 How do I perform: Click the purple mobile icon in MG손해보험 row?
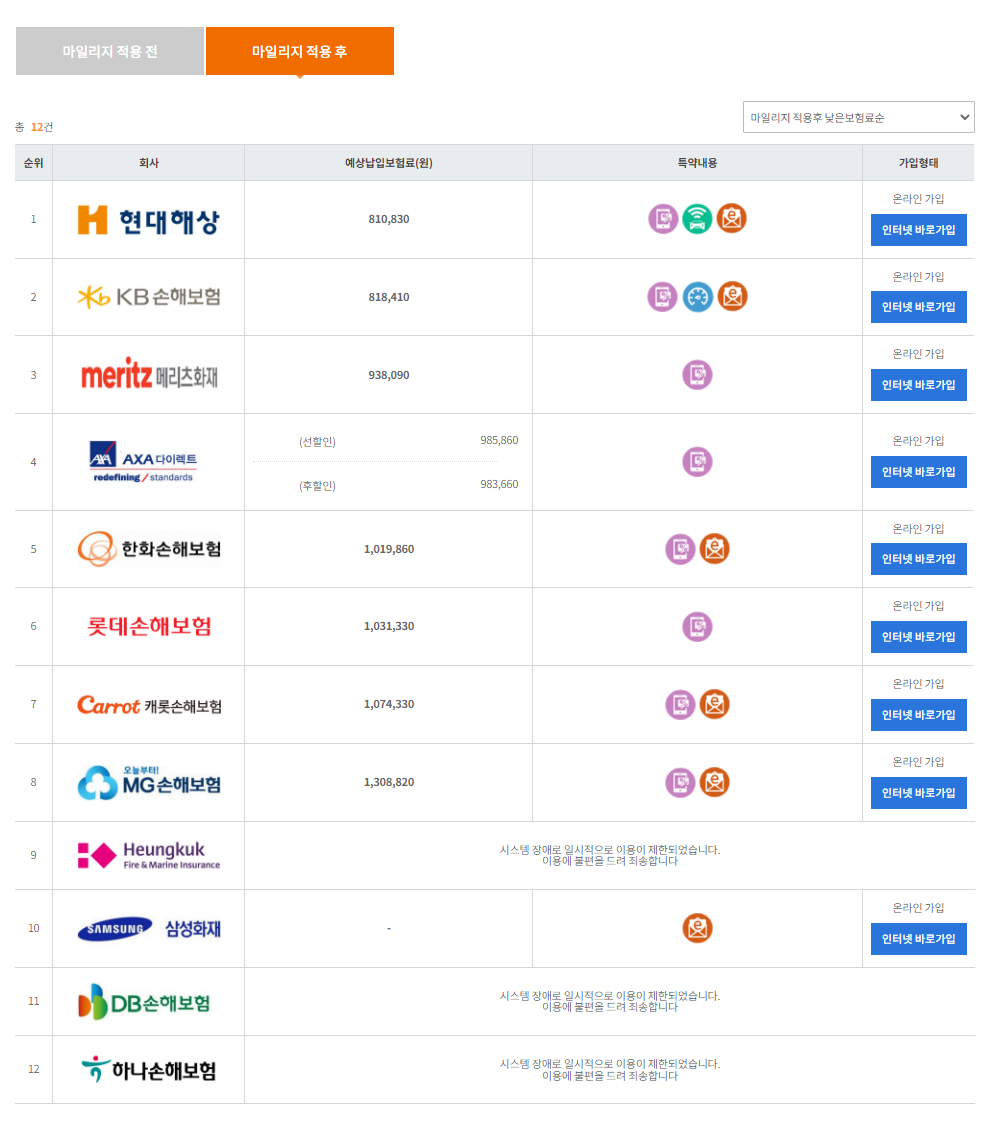[681, 783]
